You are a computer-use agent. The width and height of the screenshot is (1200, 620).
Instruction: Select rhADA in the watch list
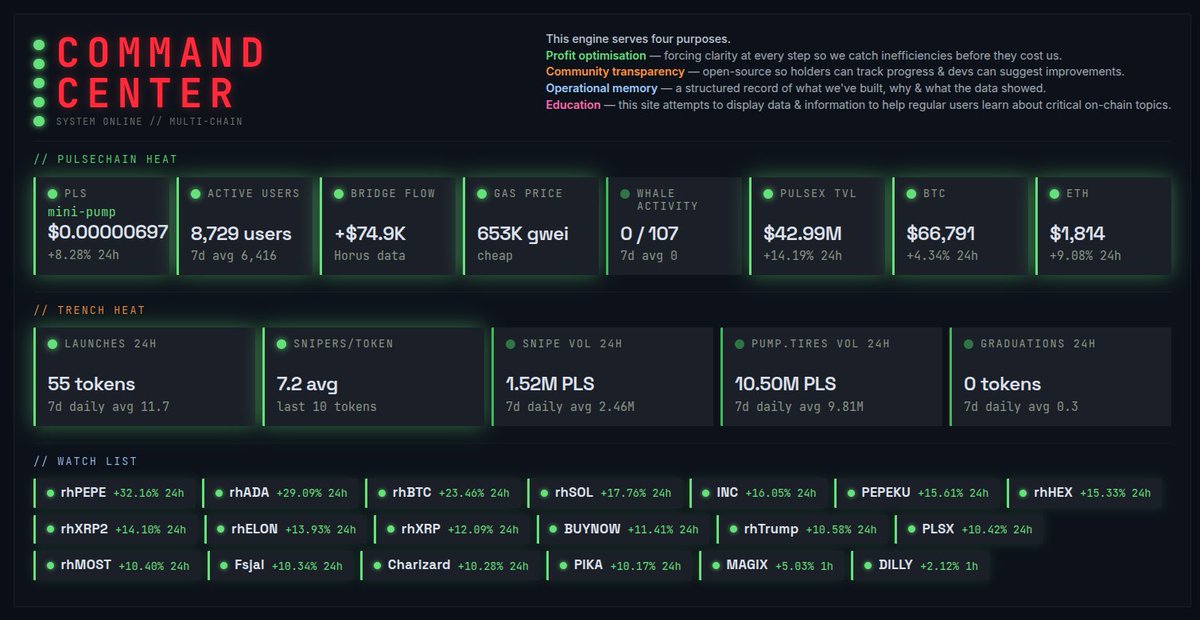(x=280, y=493)
